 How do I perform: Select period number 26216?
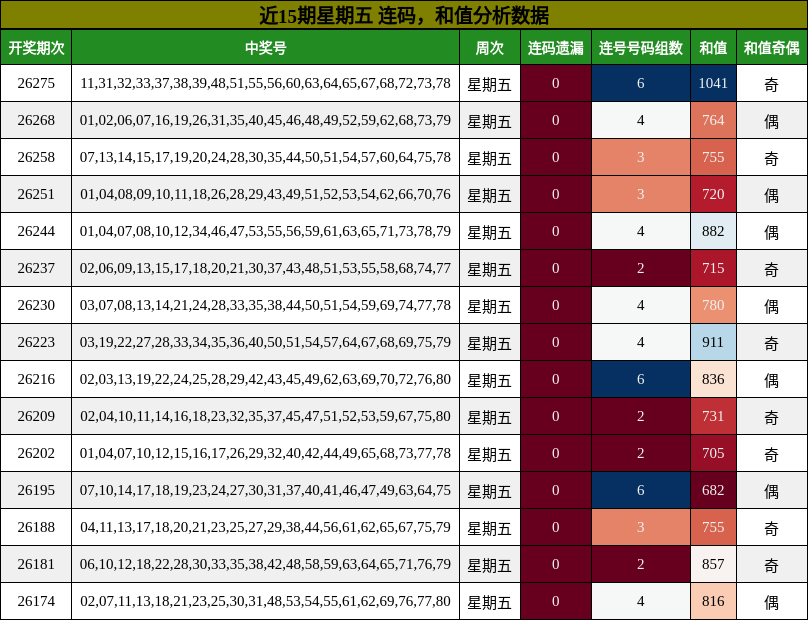pos(36,379)
